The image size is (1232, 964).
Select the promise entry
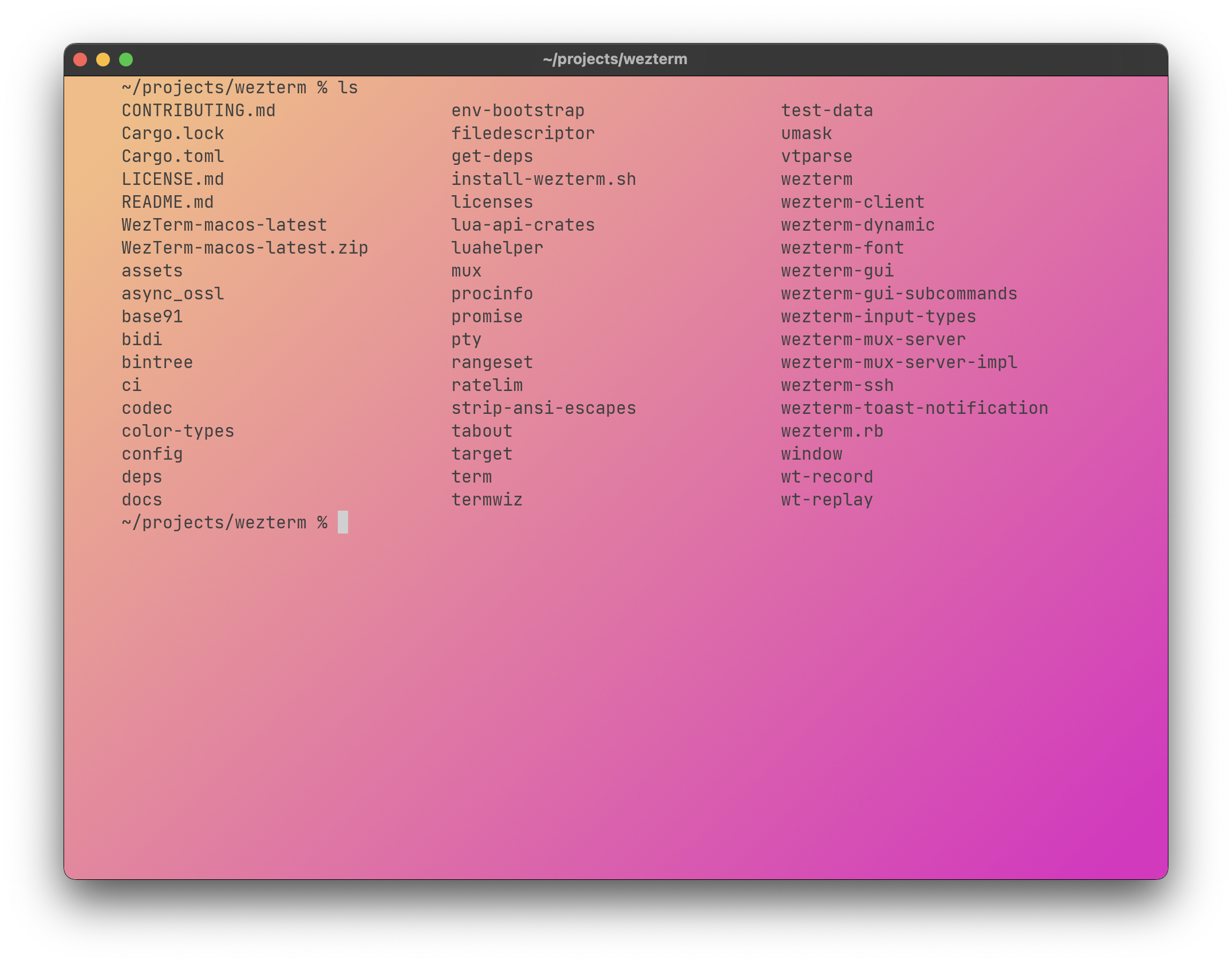(x=487, y=317)
